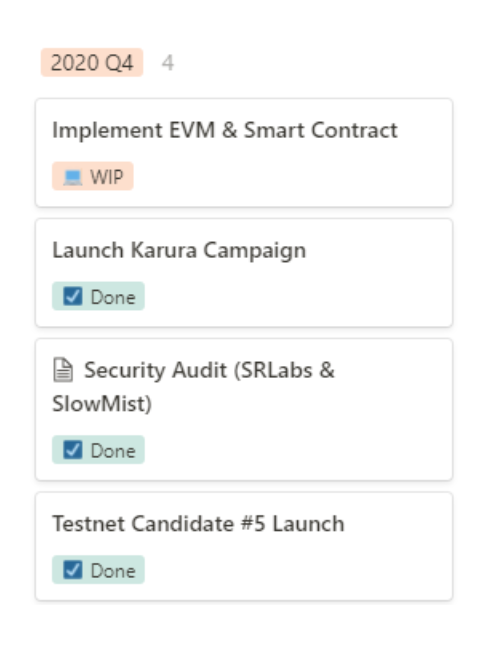The height and width of the screenshot is (666, 488).
Task: Select the 2020 Q4 group label
Action: point(92,63)
